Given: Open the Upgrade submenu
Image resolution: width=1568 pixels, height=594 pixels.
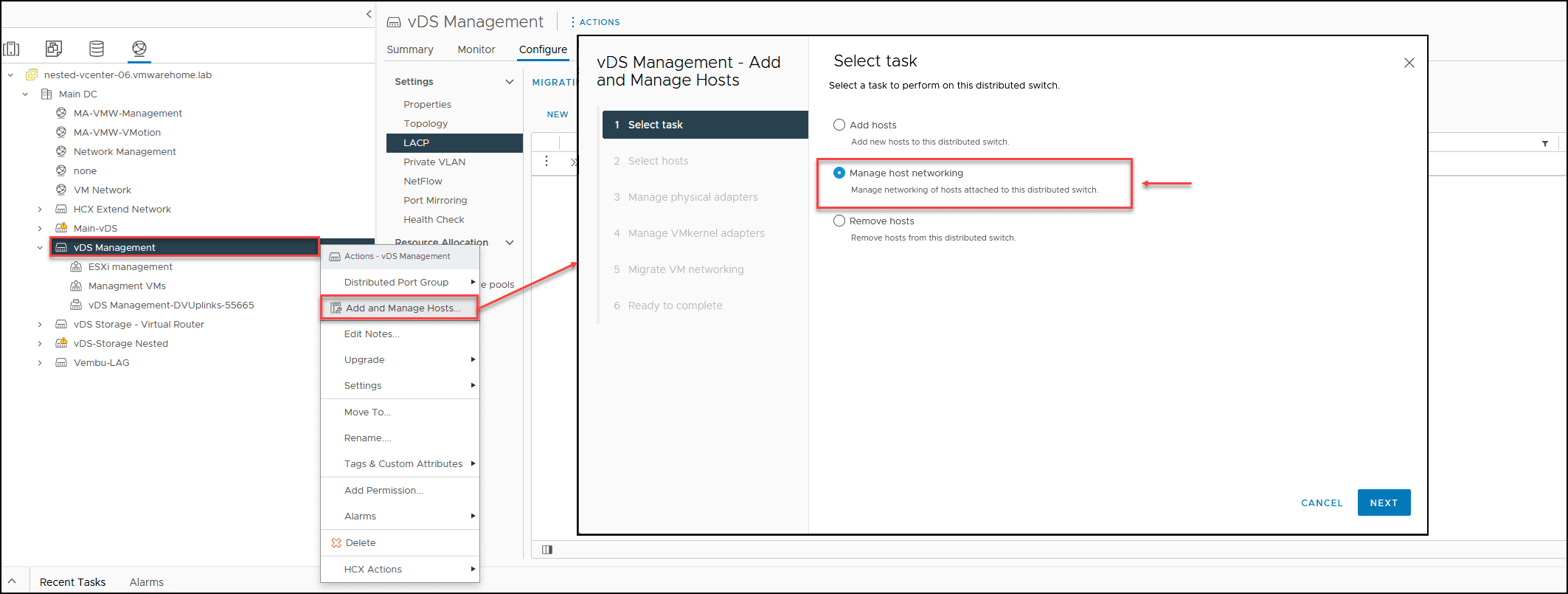Looking at the screenshot, I should click(400, 359).
